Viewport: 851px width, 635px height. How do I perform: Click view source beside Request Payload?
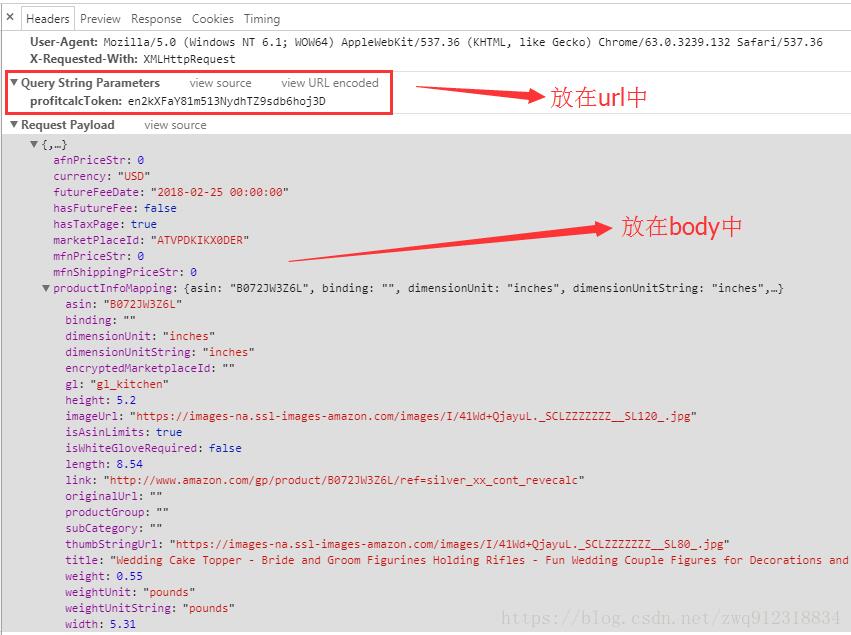(x=175, y=125)
